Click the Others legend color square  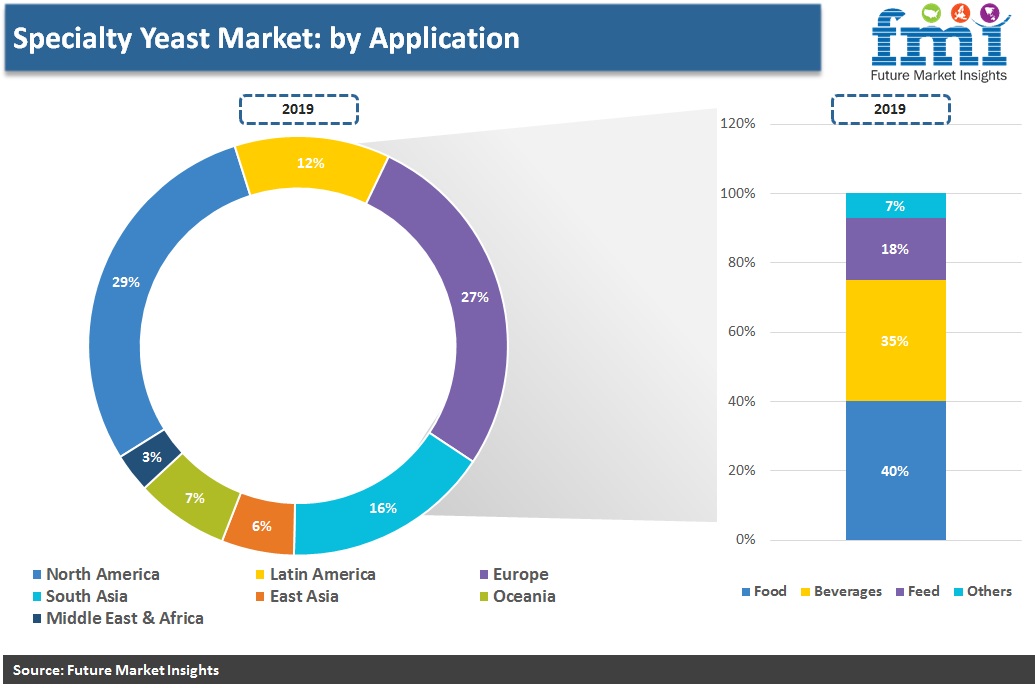[x=958, y=592]
